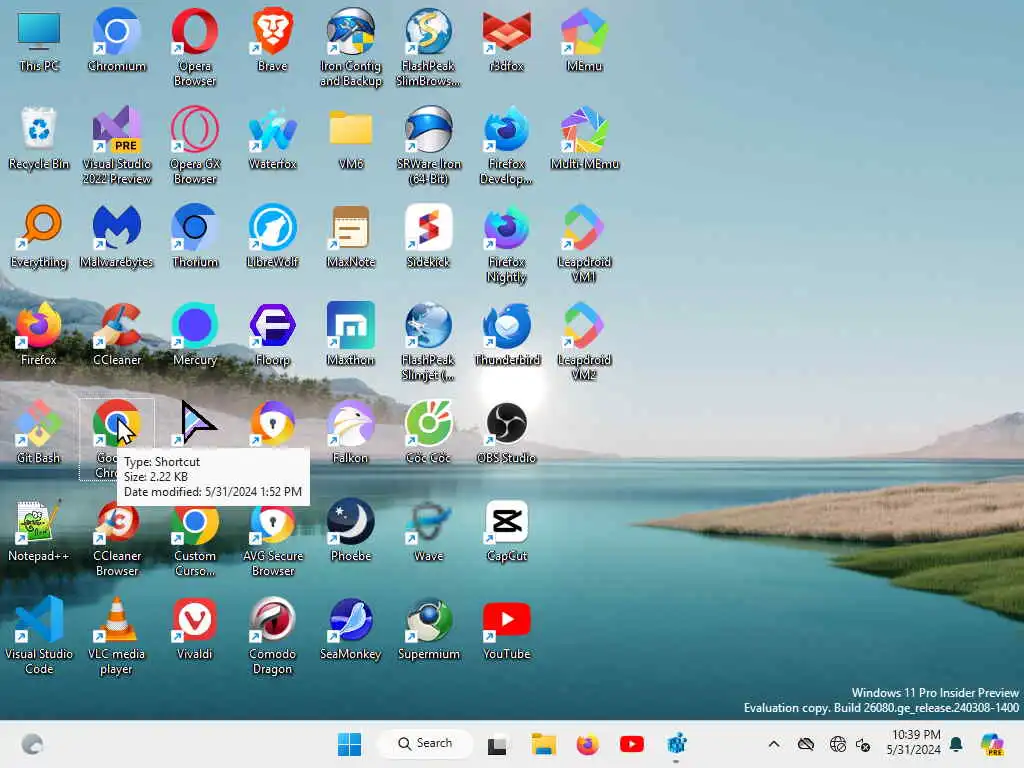Click the Phoebe browser icon

tap(351, 529)
